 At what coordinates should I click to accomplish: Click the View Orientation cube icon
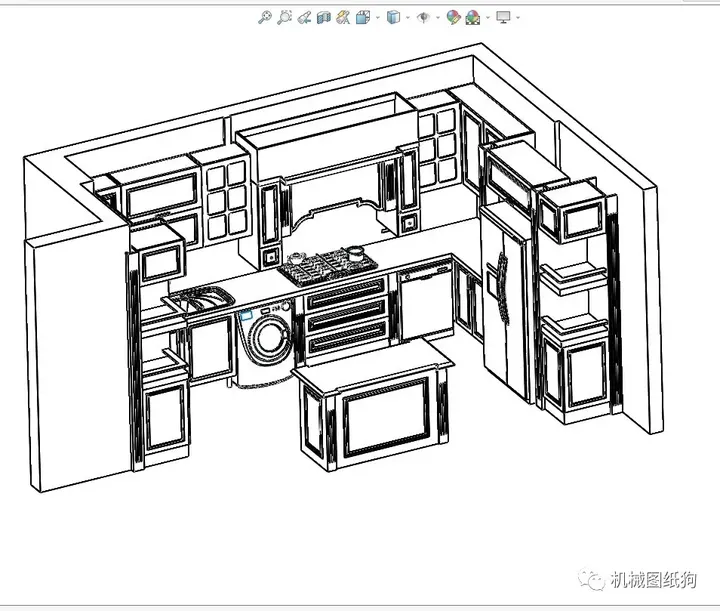point(363,17)
